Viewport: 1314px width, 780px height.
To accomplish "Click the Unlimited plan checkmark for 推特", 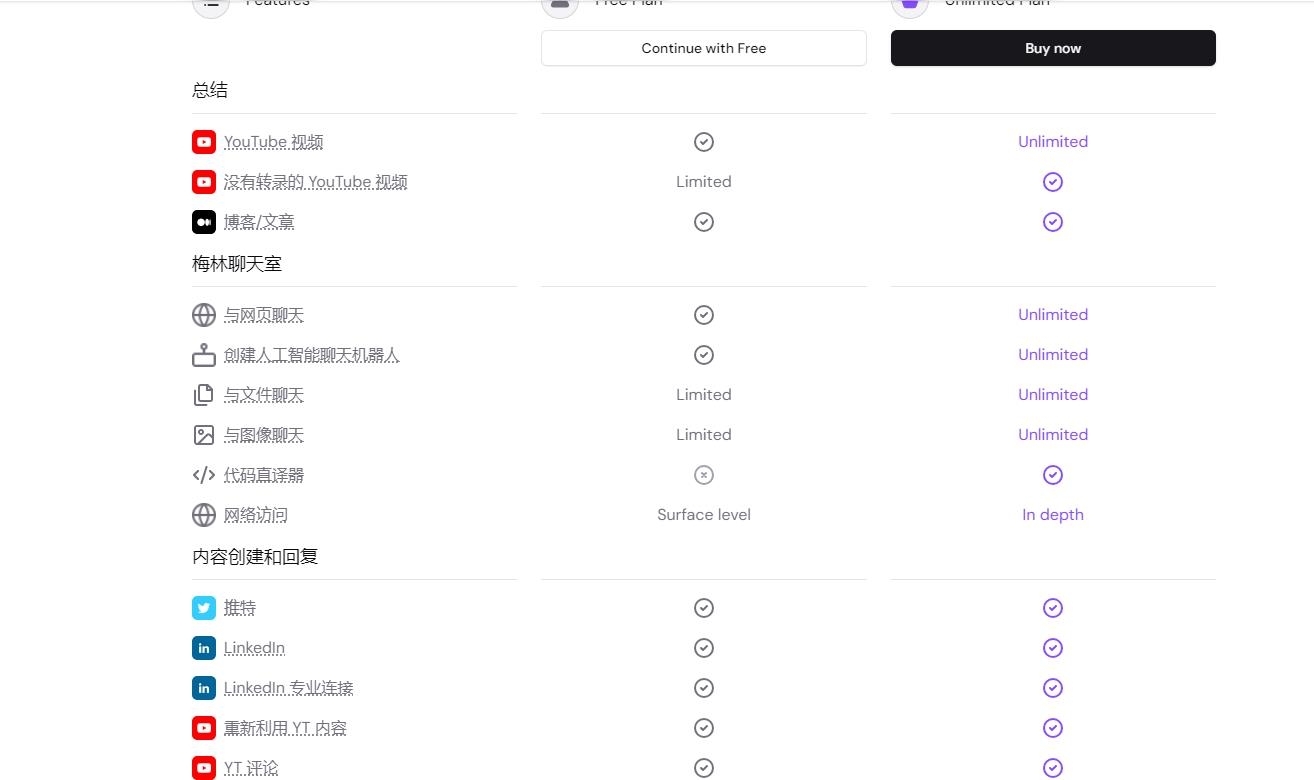I will point(1053,608).
